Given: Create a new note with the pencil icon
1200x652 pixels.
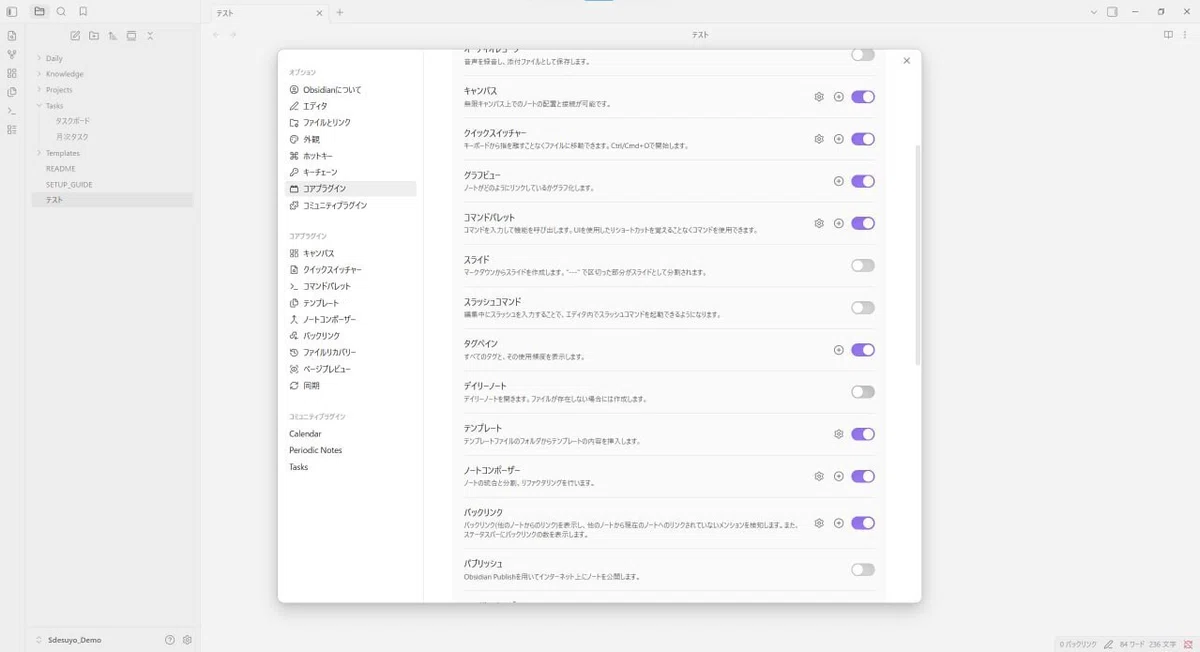Looking at the screenshot, I should click(74, 36).
